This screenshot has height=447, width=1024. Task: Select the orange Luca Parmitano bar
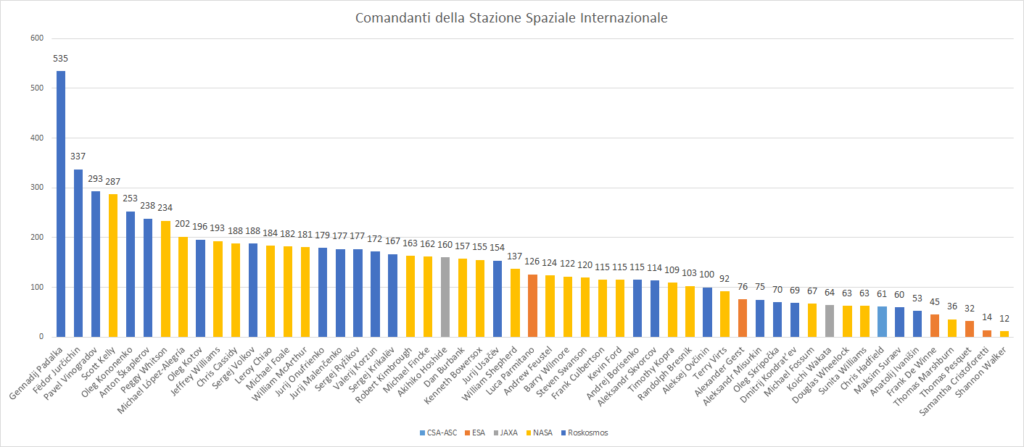pos(532,306)
